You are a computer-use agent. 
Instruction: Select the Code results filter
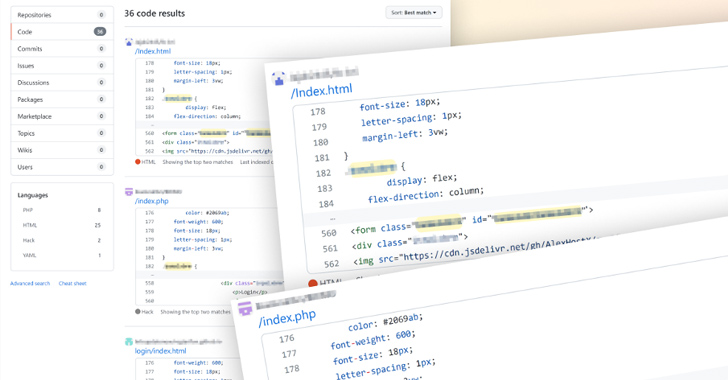[62, 32]
